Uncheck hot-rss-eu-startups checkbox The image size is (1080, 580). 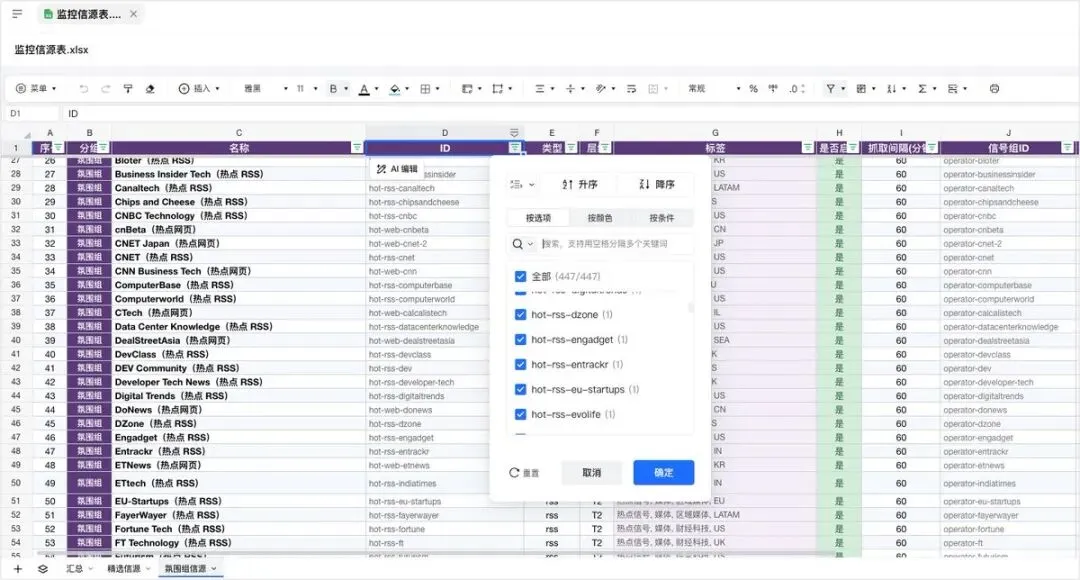click(x=521, y=389)
